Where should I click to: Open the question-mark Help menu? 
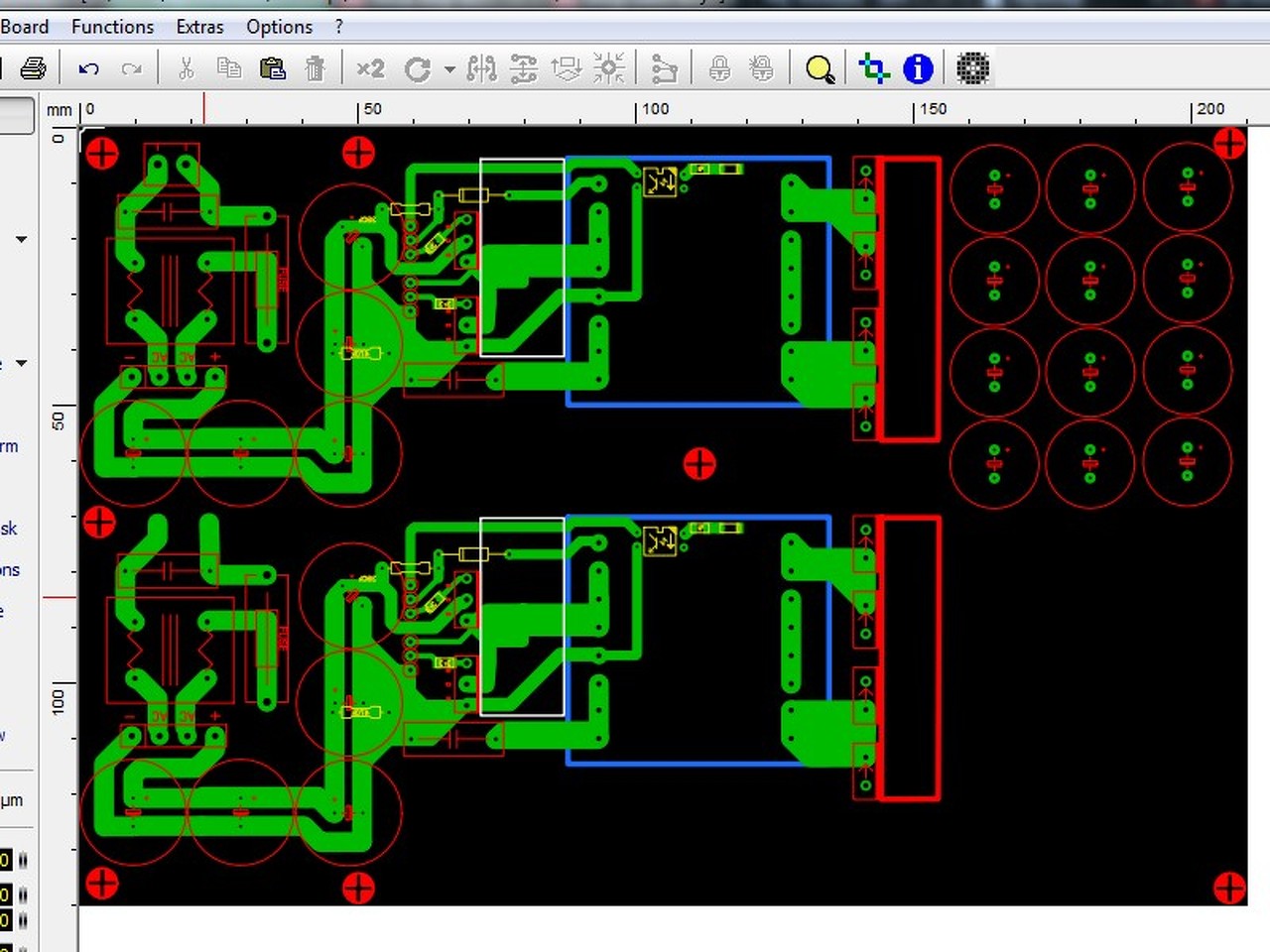coord(338,27)
